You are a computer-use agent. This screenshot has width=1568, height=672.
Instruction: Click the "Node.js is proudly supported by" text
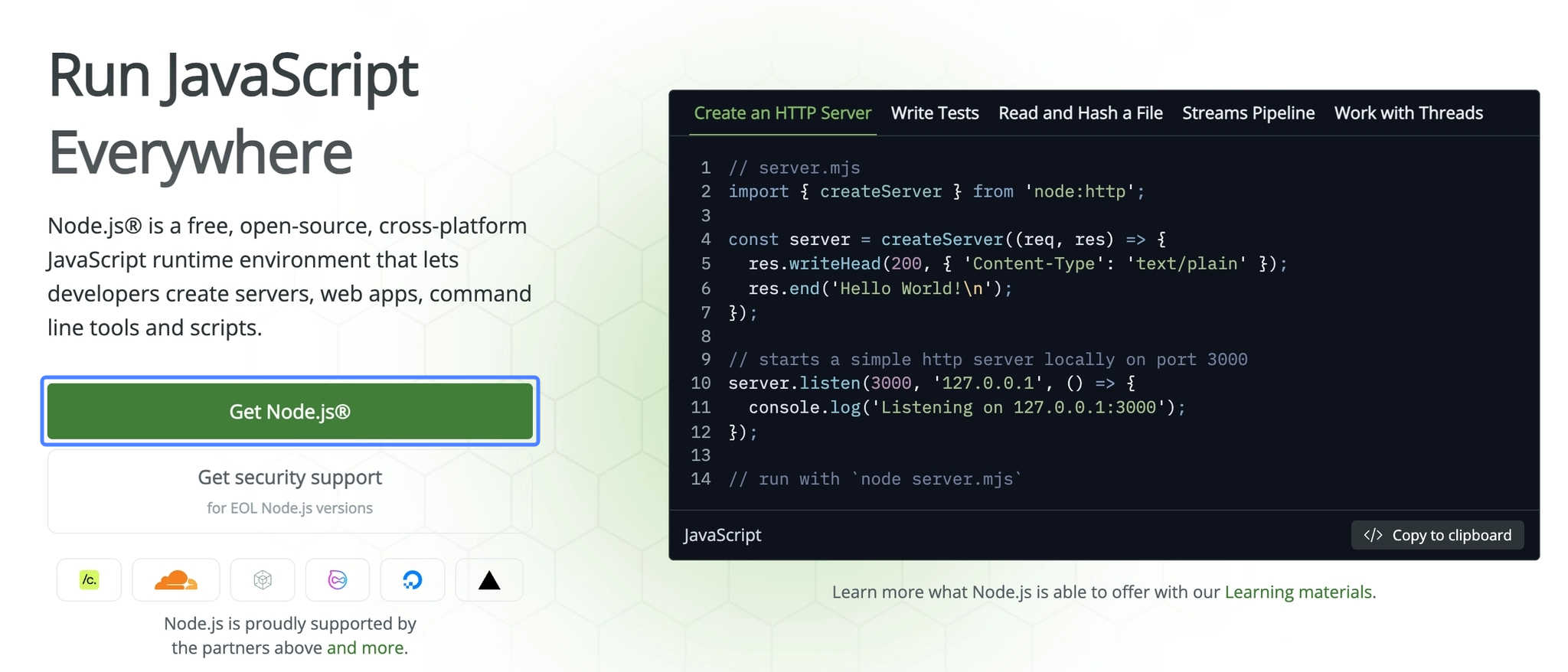point(290,624)
